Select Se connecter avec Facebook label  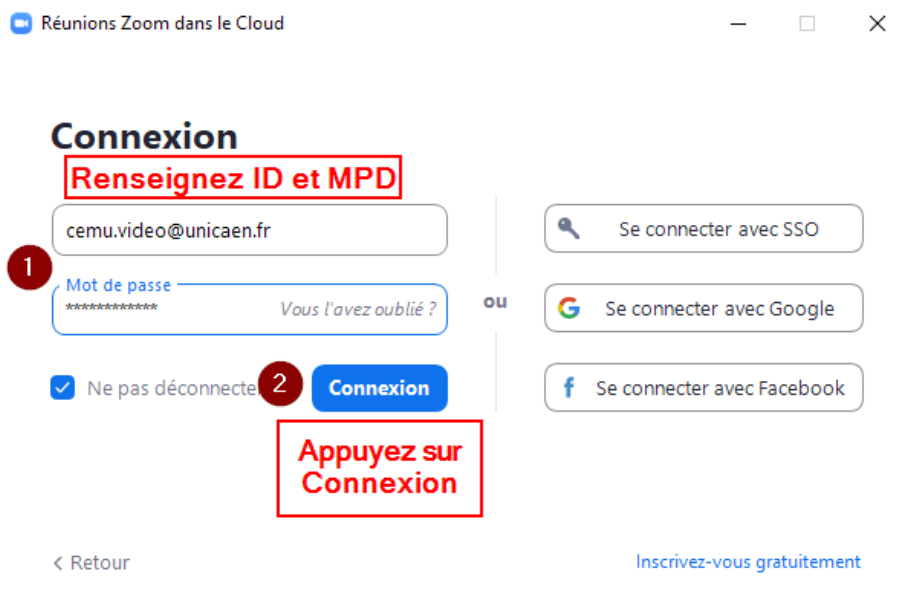pos(720,388)
